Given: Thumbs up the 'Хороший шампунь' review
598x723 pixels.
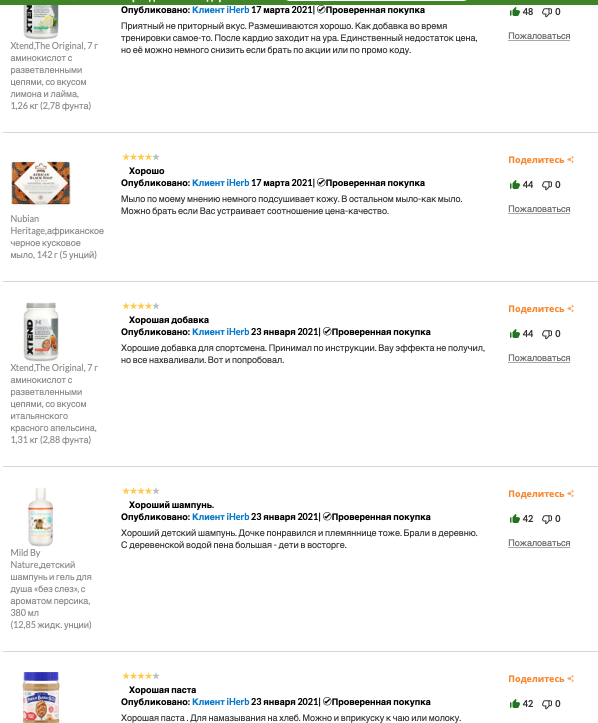Looking at the screenshot, I should coord(515,519).
